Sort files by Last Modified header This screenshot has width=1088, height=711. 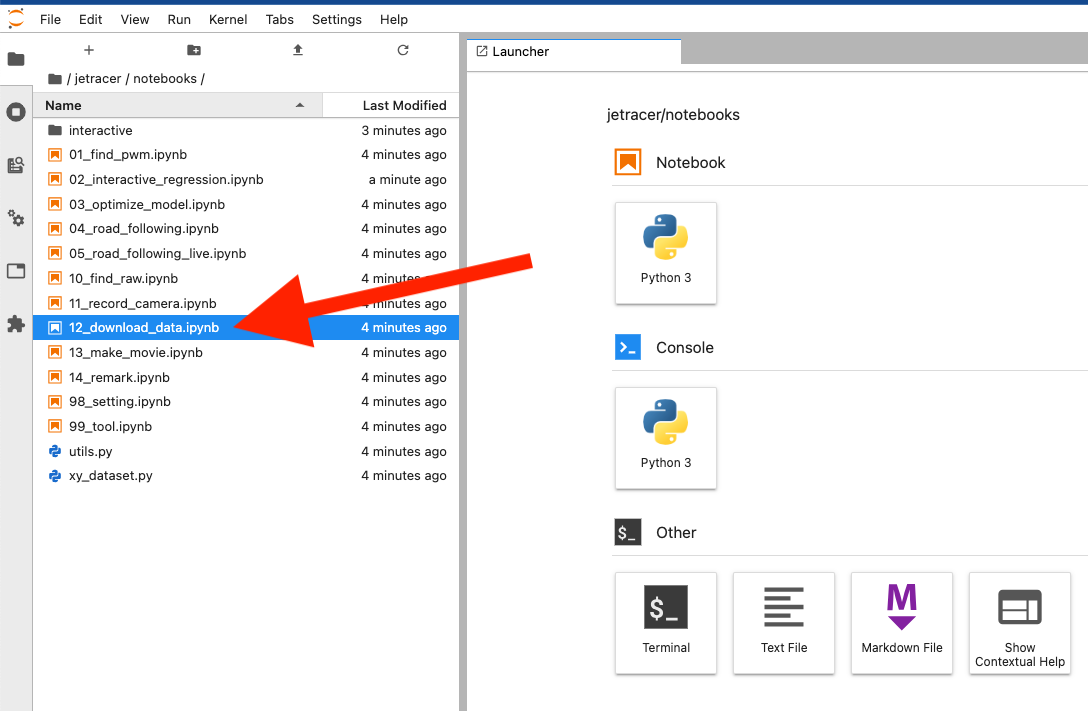[391, 105]
